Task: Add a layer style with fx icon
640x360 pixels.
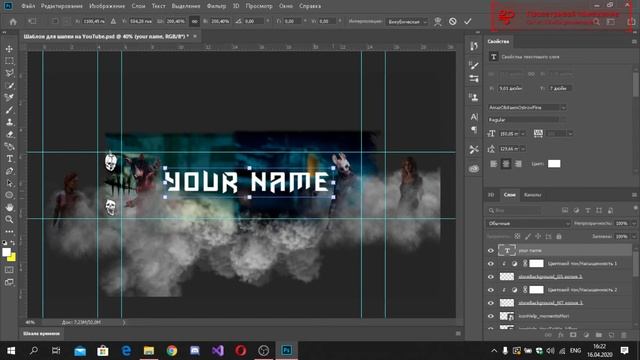Action: pos(560,335)
